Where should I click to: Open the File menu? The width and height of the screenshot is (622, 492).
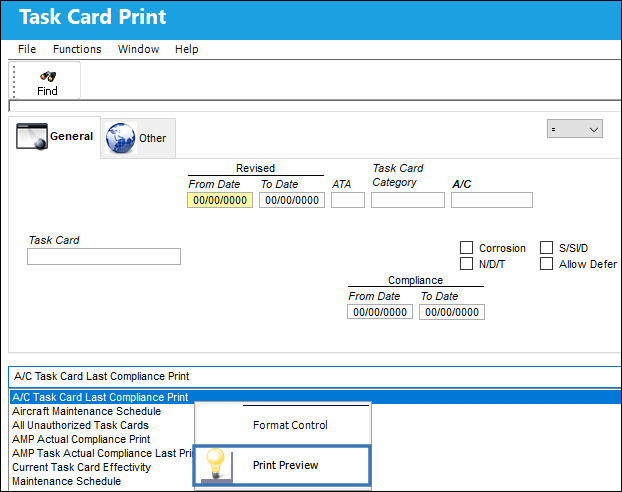tap(27, 49)
